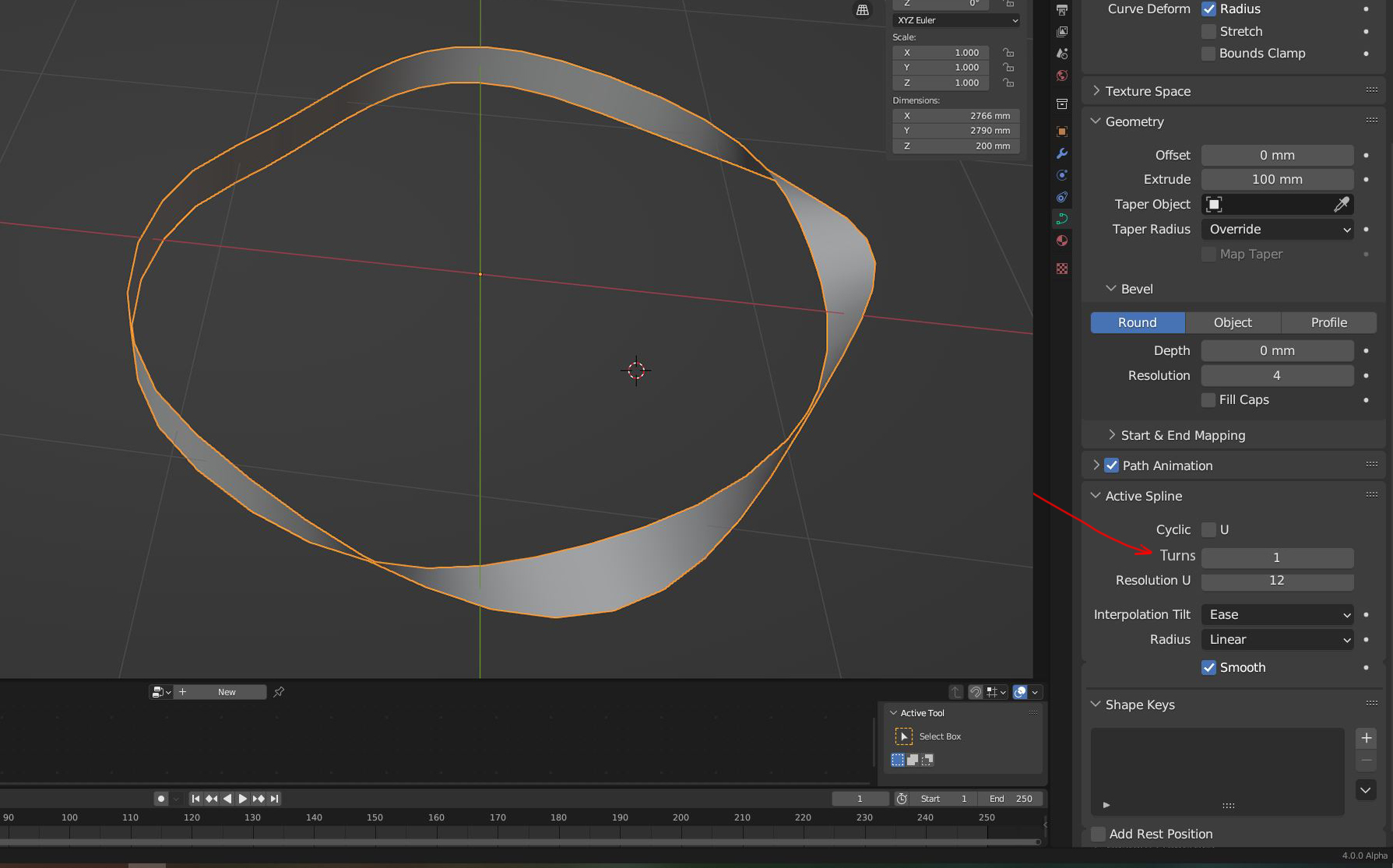Enable the Stretch checkbox
The image size is (1393, 868).
tap(1208, 31)
